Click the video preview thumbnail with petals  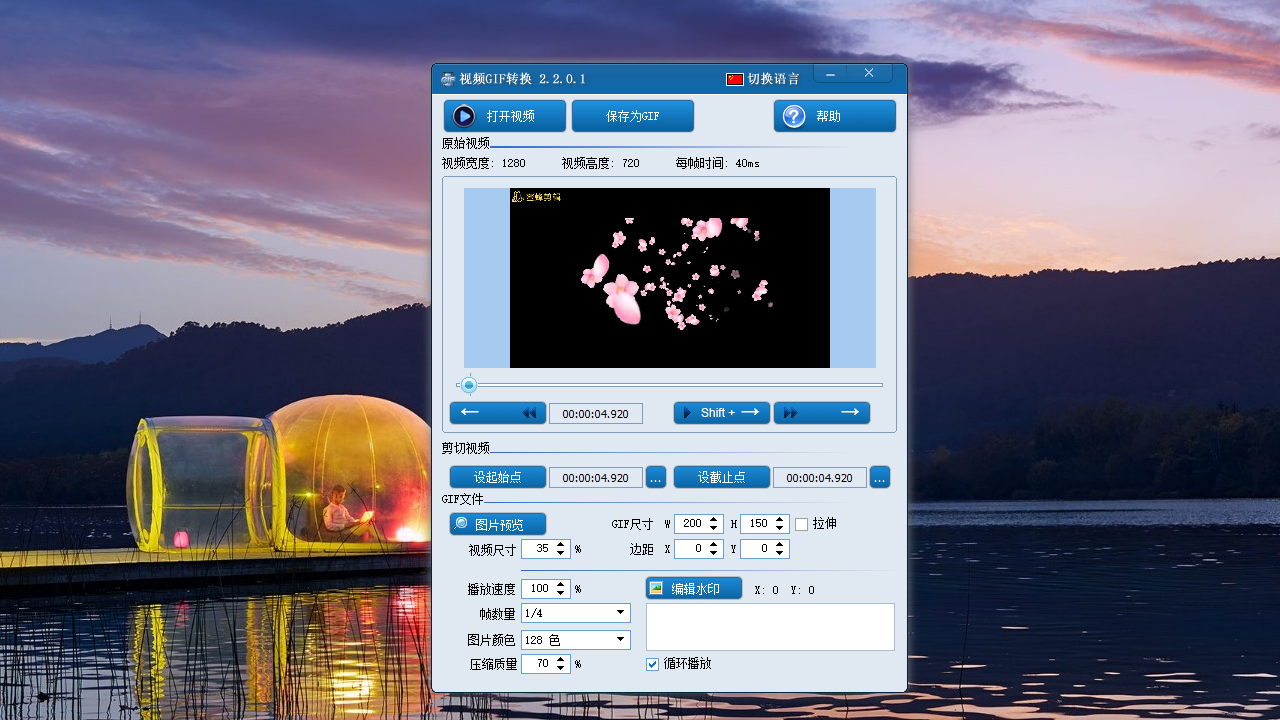pyautogui.click(x=670, y=278)
